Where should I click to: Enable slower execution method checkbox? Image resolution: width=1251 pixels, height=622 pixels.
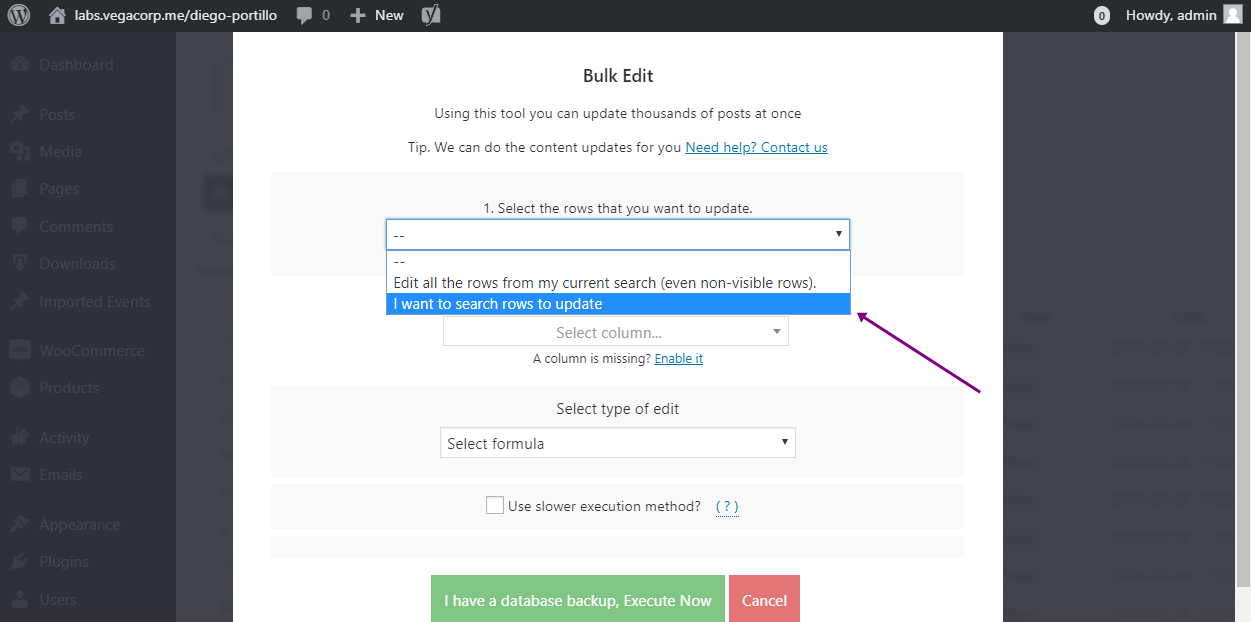pyautogui.click(x=495, y=506)
